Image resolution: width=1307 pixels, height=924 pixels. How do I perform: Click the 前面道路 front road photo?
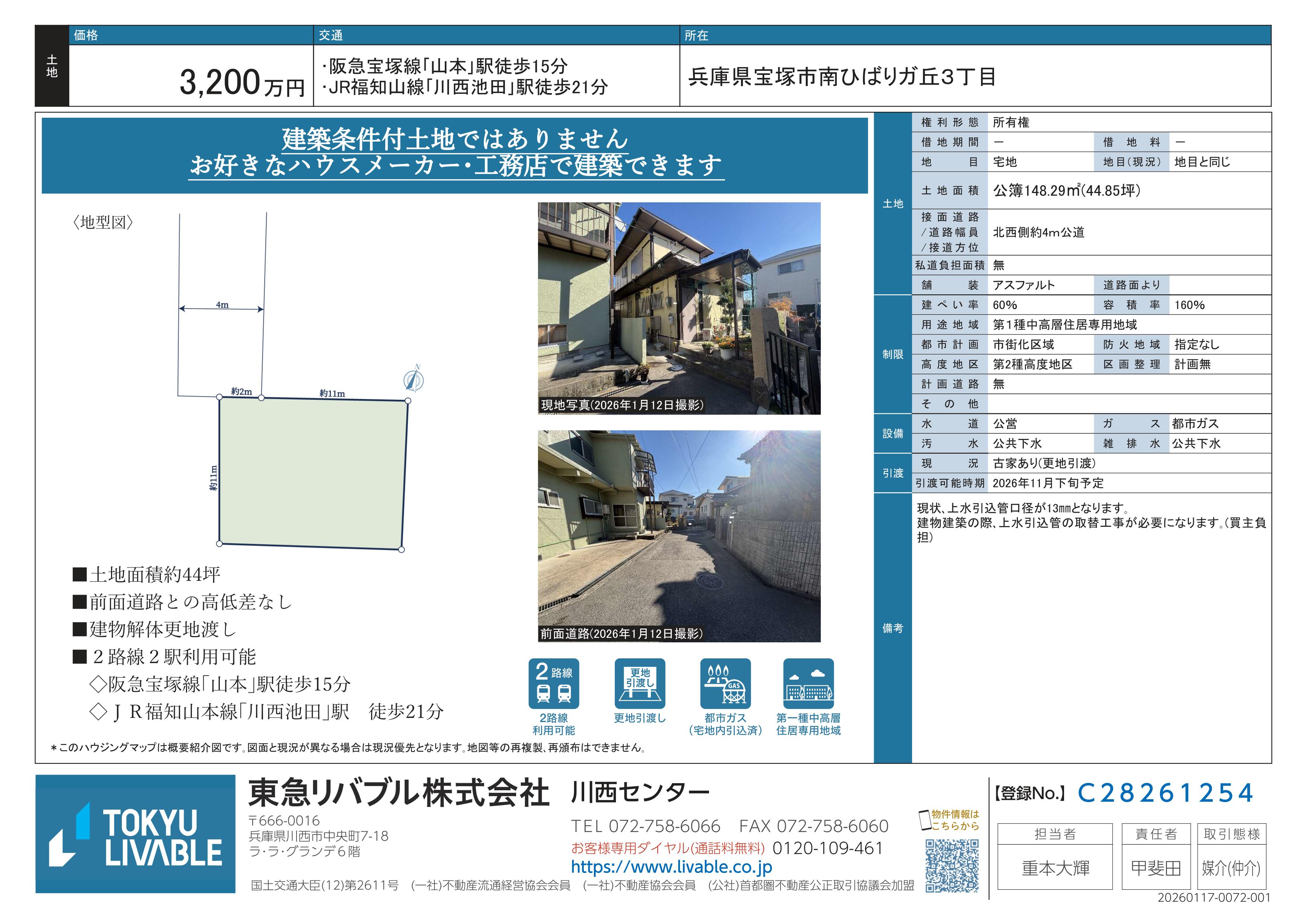point(679,536)
